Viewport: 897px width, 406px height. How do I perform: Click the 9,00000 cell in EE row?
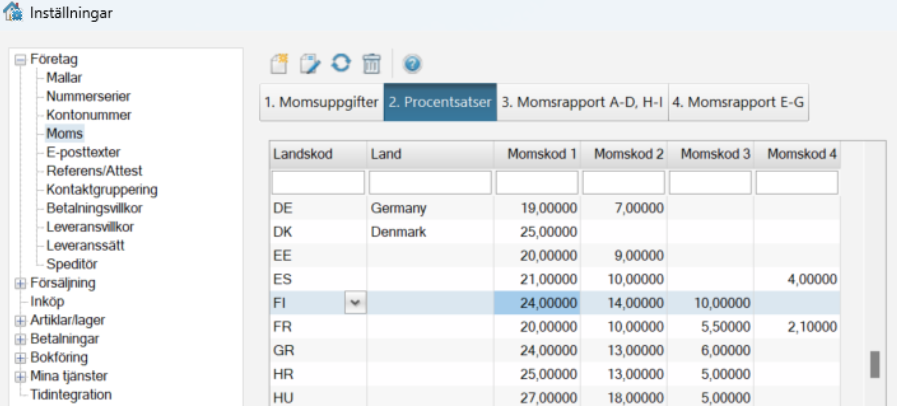624,256
